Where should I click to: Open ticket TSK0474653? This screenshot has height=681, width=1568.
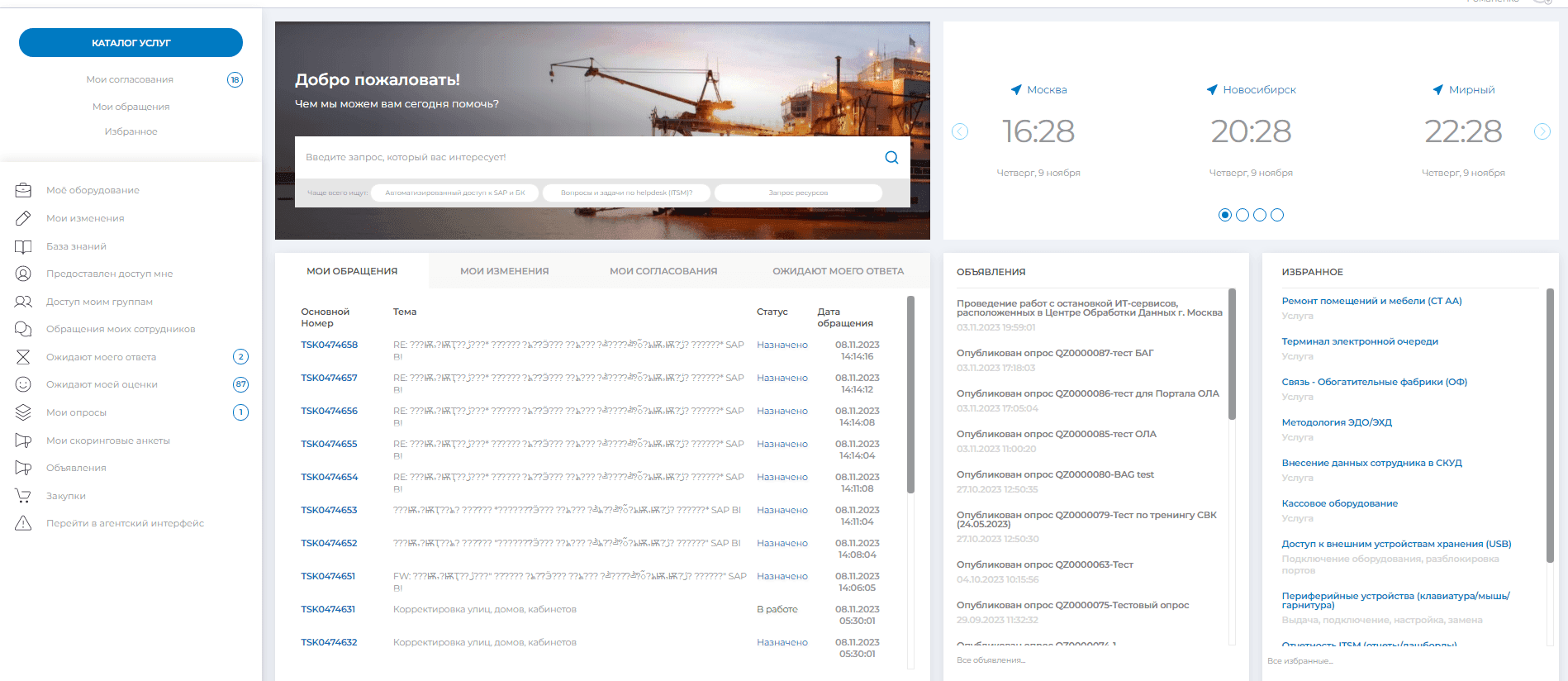pos(329,510)
